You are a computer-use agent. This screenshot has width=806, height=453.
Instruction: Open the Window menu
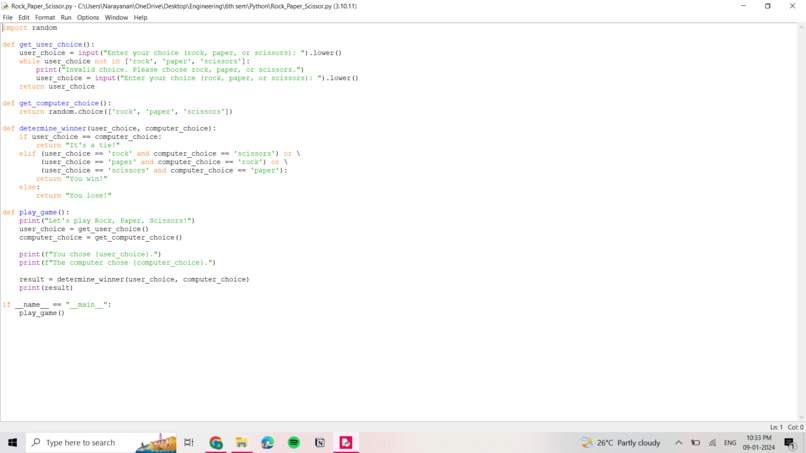[116, 17]
